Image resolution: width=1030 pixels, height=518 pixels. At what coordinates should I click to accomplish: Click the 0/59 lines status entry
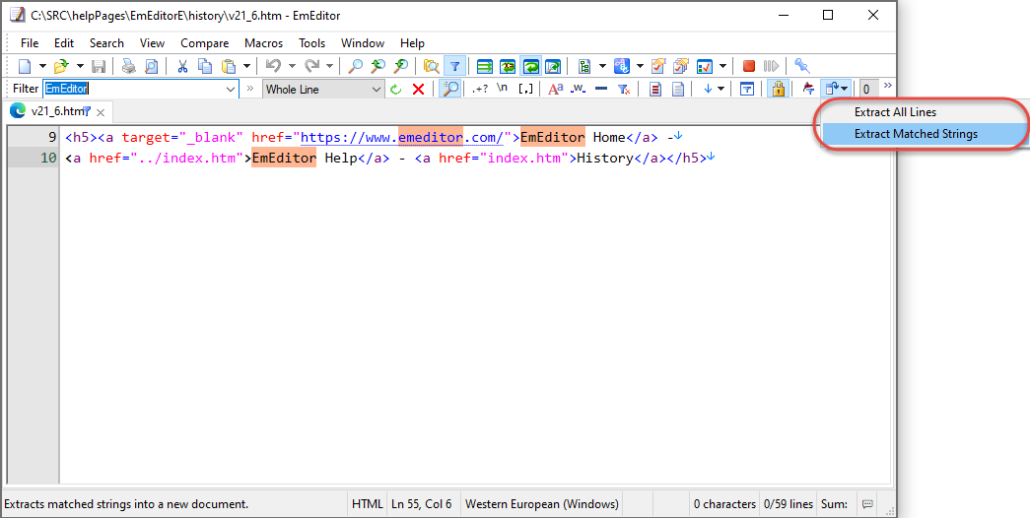tap(788, 504)
